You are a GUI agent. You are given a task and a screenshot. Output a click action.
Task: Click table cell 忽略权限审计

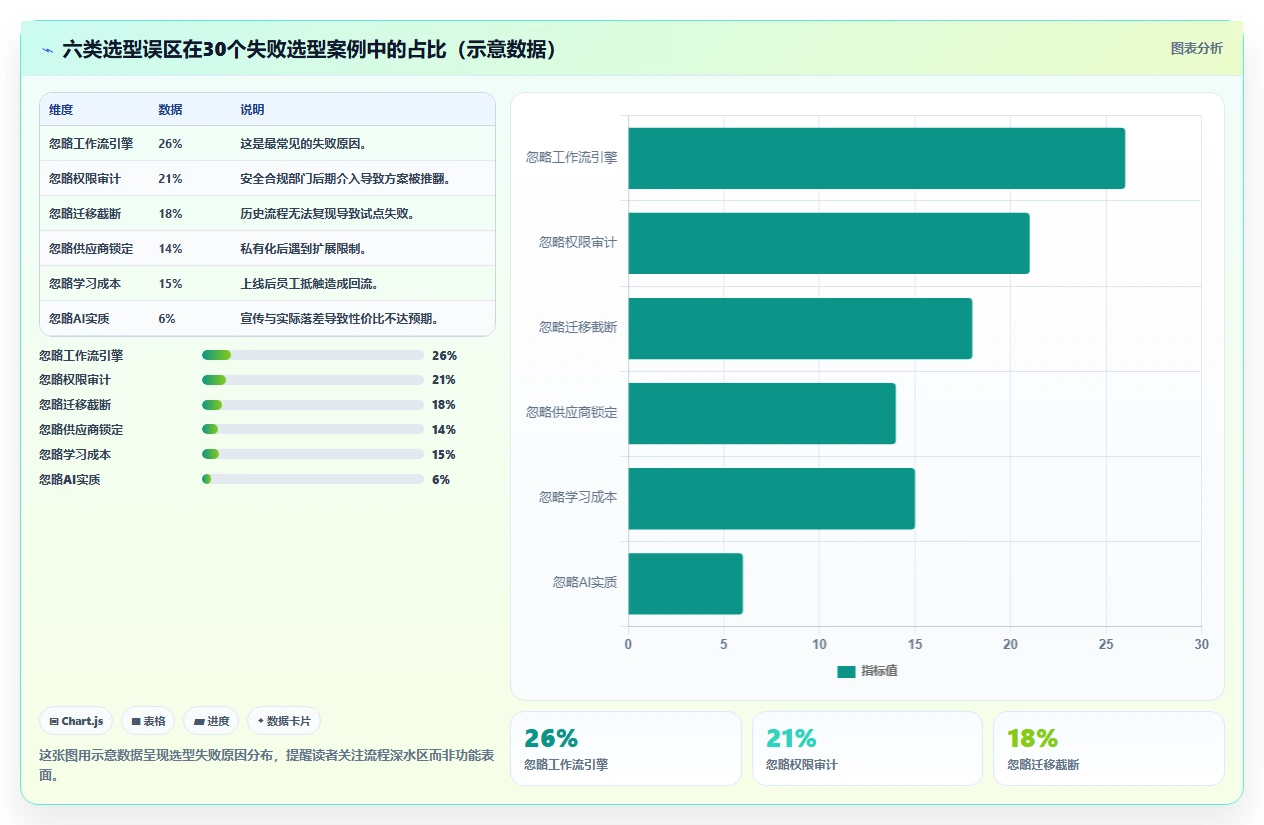pos(85,179)
